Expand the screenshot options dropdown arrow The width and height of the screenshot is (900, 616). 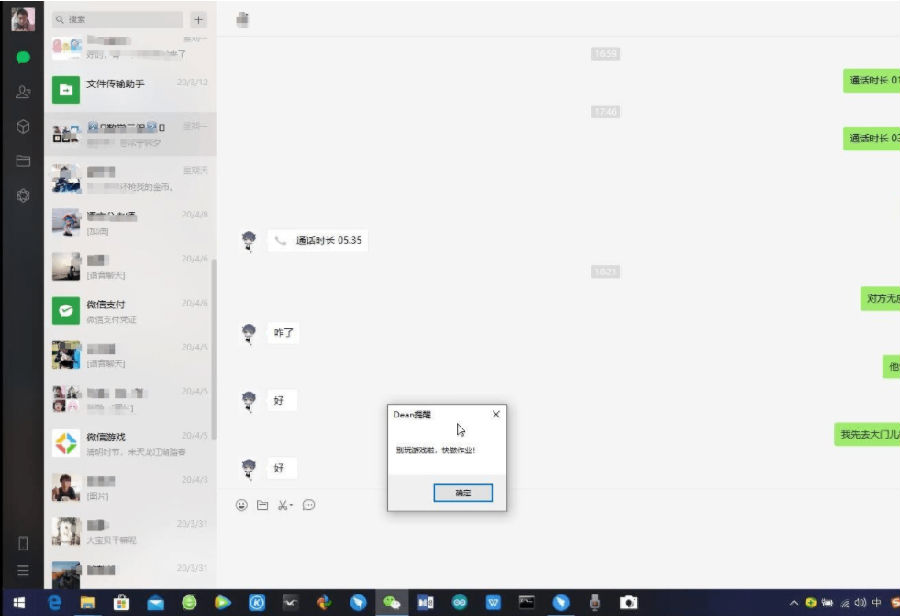(x=292, y=506)
